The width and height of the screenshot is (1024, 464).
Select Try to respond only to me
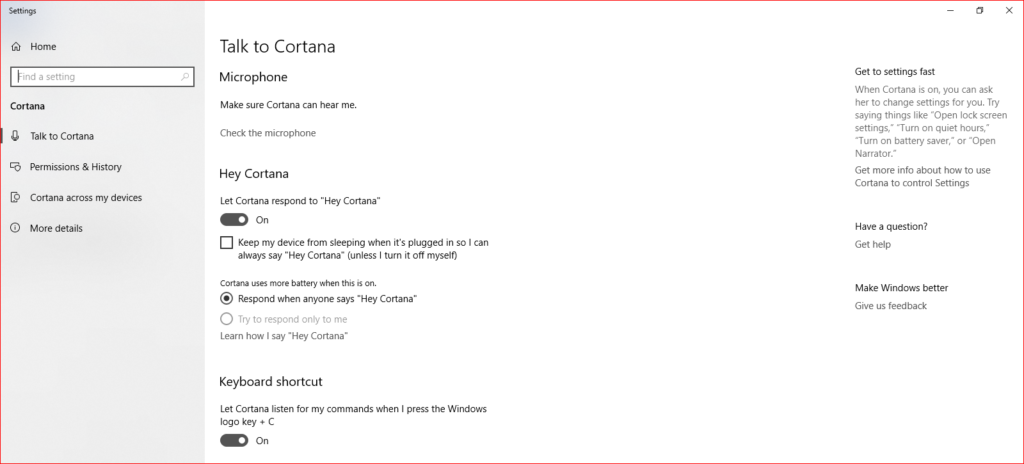(x=227, y=319)
